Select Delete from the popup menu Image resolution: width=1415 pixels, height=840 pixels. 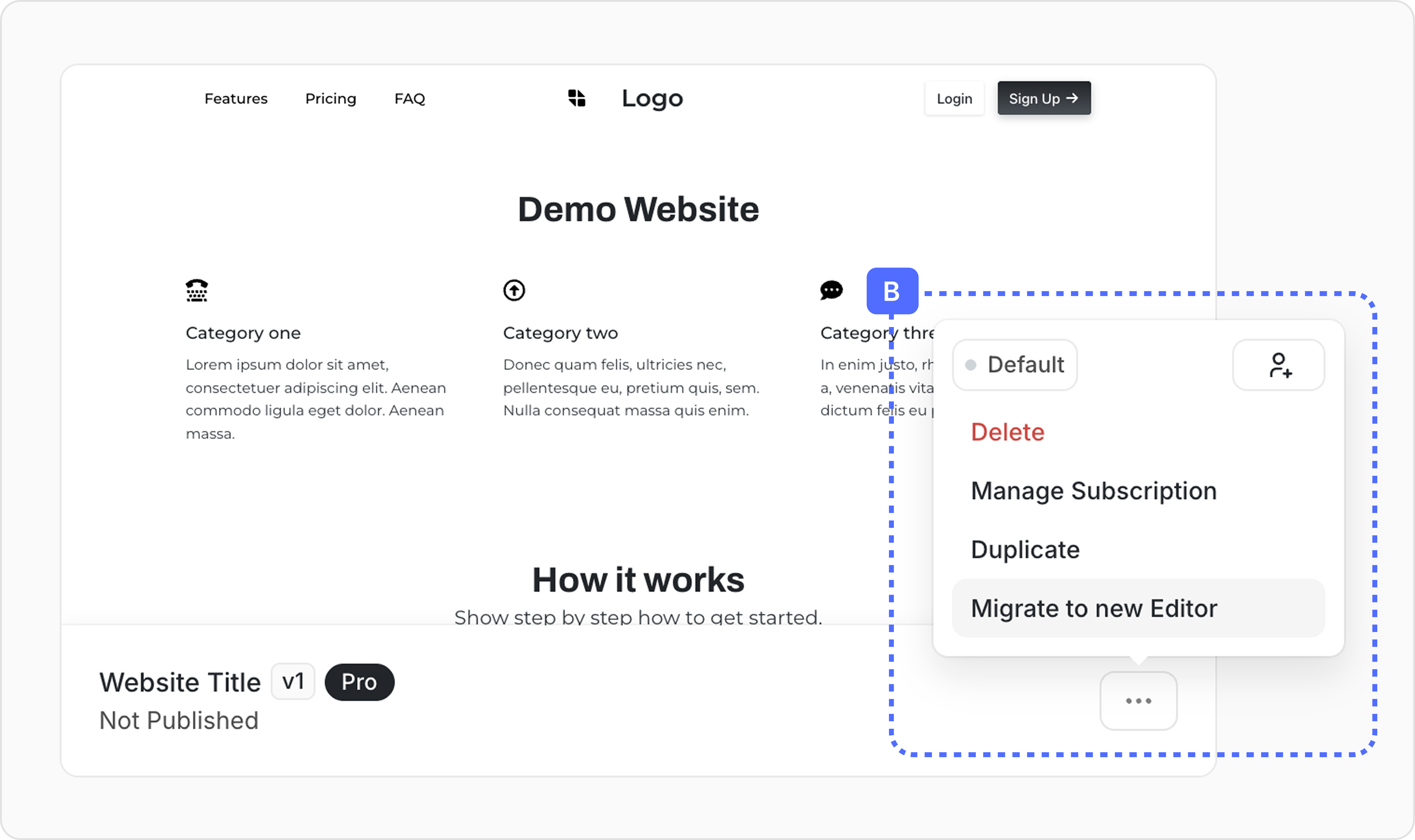[1008, 432]
